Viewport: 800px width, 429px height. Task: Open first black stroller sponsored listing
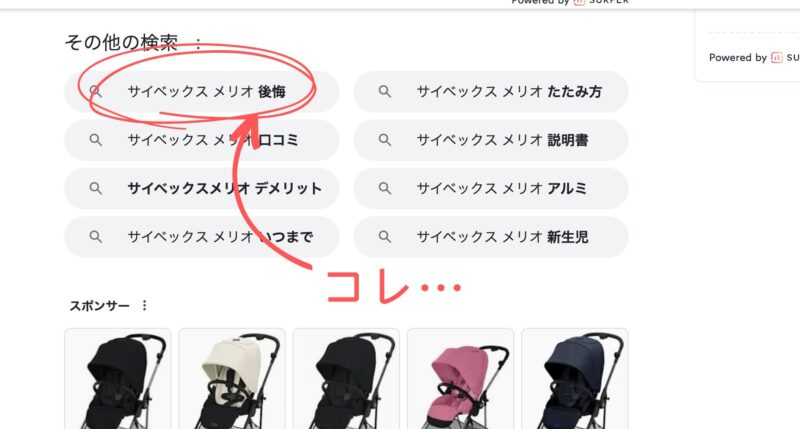click(x=118, y=380)
